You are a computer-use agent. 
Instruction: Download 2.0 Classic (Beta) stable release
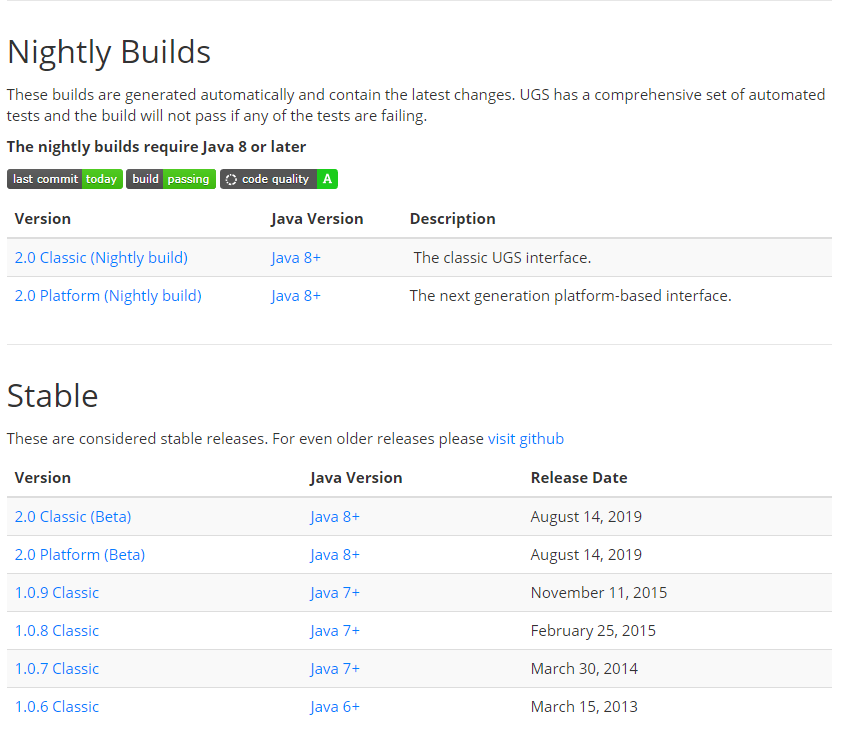click(x=73, y=517)
